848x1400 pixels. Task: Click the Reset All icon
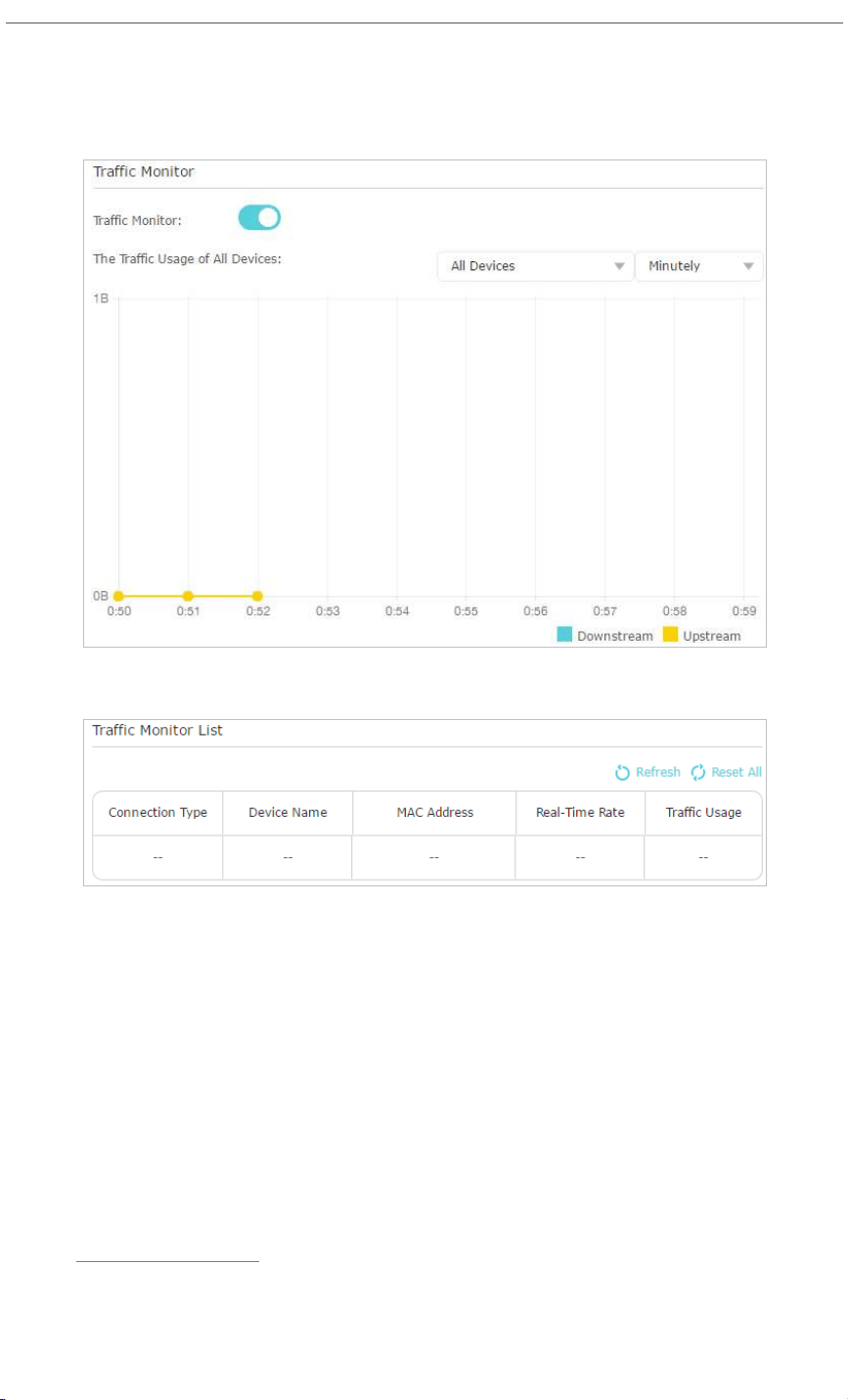click(x=698, y=773)
